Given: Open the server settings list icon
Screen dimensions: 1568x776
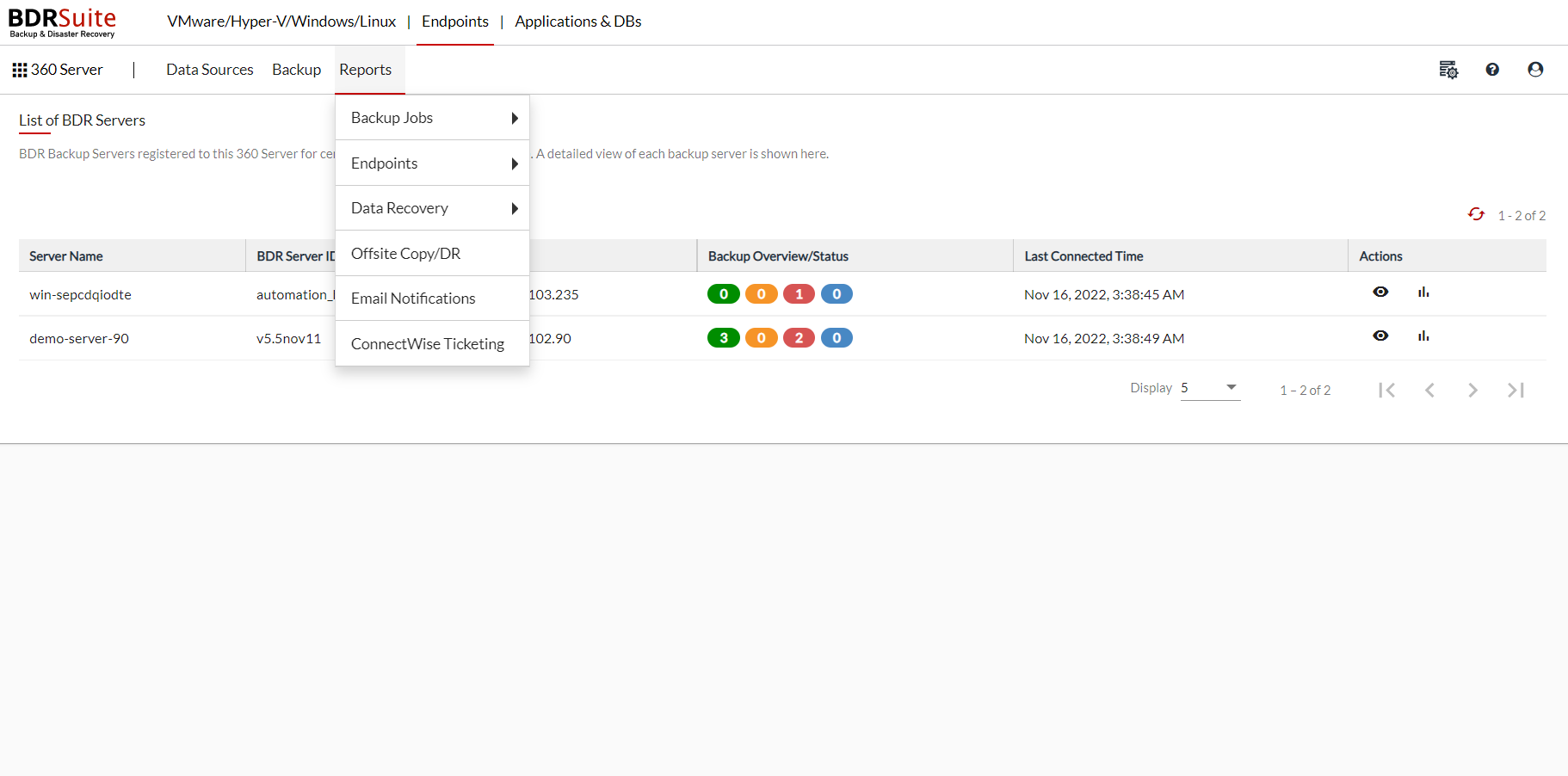Looking at the screenshot, I should [x=1448, y=70].
